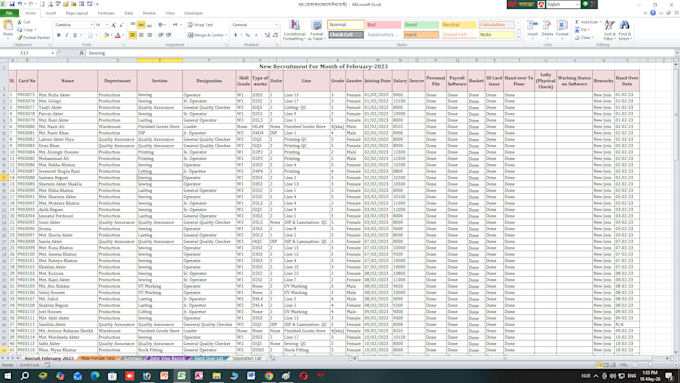Click the Format Painter brush icon
Viewport: 680px width, 383px height.
[20, 38]
